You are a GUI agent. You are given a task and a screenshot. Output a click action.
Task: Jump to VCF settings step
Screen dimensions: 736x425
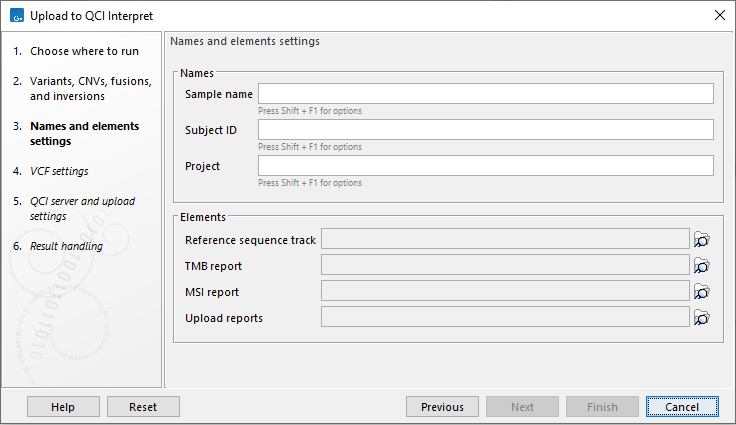[59, 171]
